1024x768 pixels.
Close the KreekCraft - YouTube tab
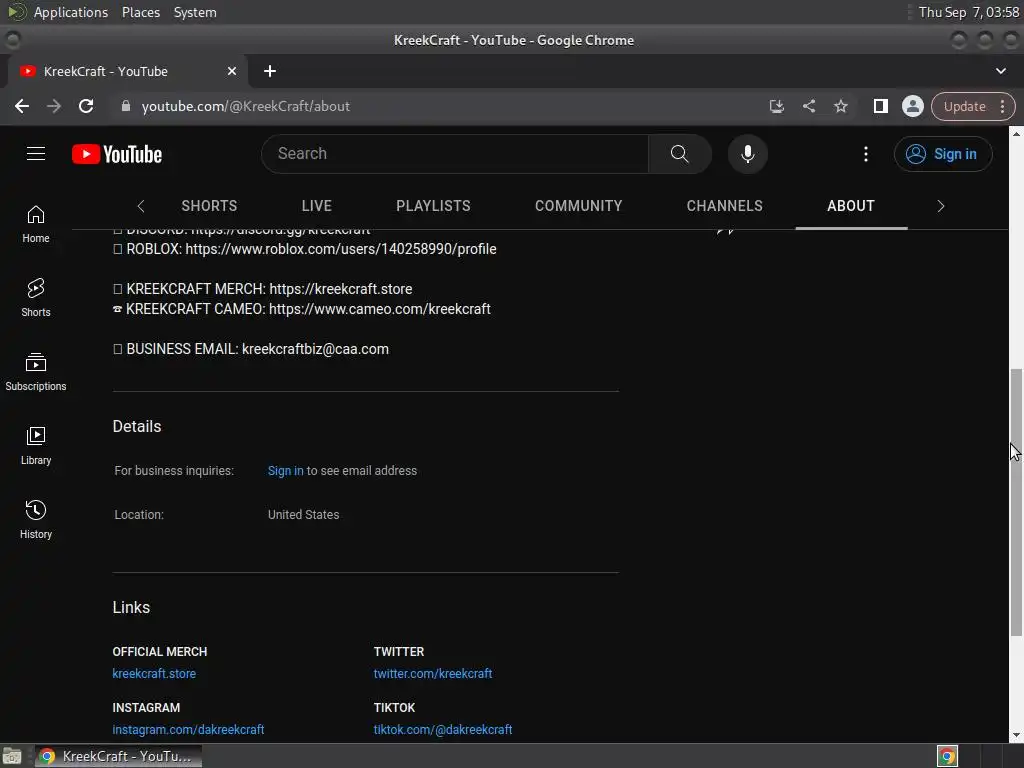click(x=232, y=71)
